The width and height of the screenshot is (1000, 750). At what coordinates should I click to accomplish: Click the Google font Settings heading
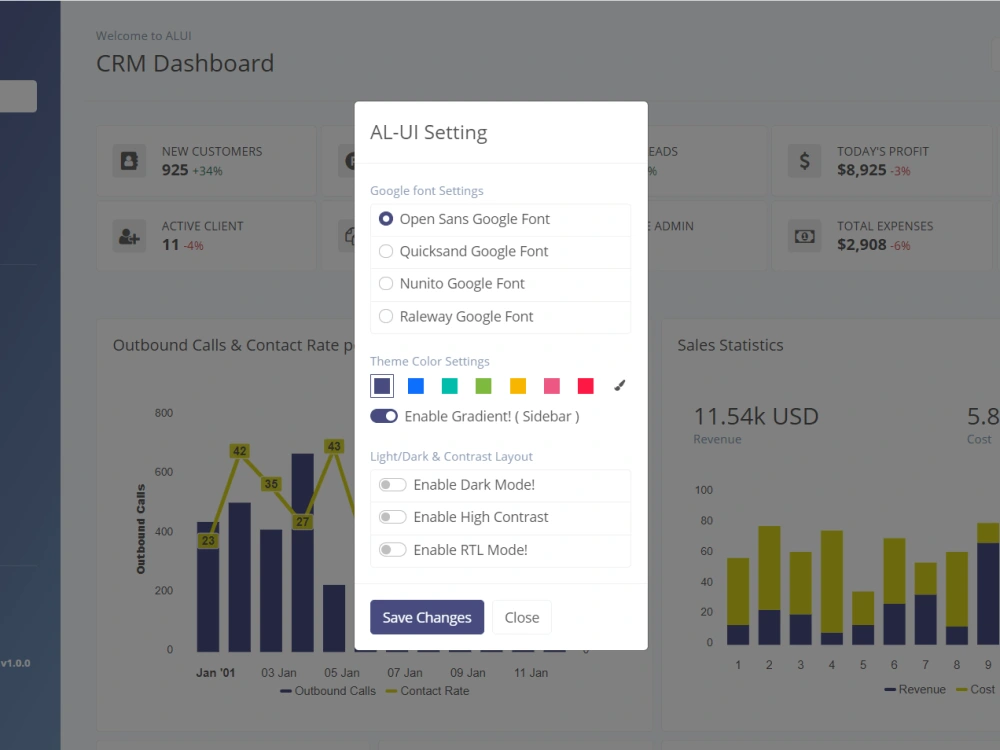pos(427,191)
